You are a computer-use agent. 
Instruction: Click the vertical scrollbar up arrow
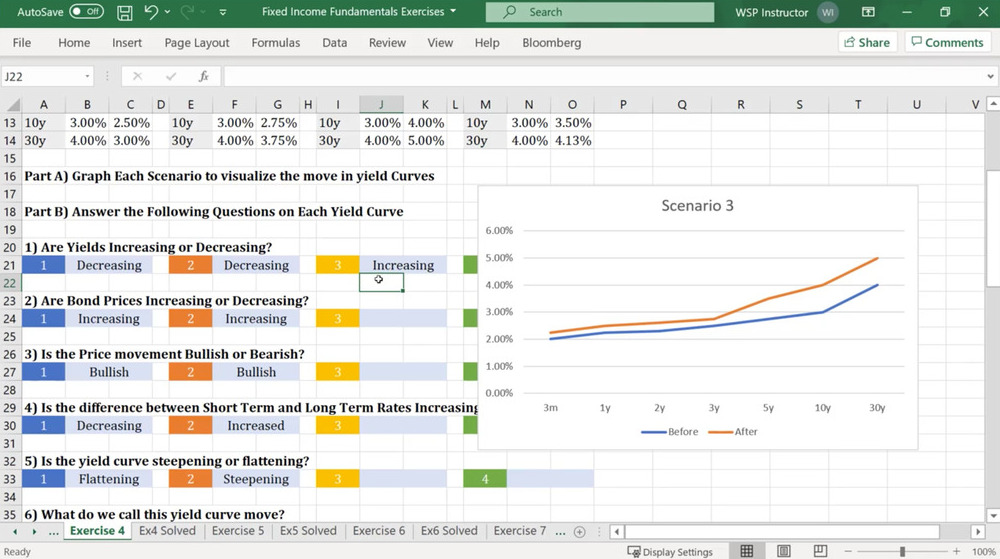[993, 103]
